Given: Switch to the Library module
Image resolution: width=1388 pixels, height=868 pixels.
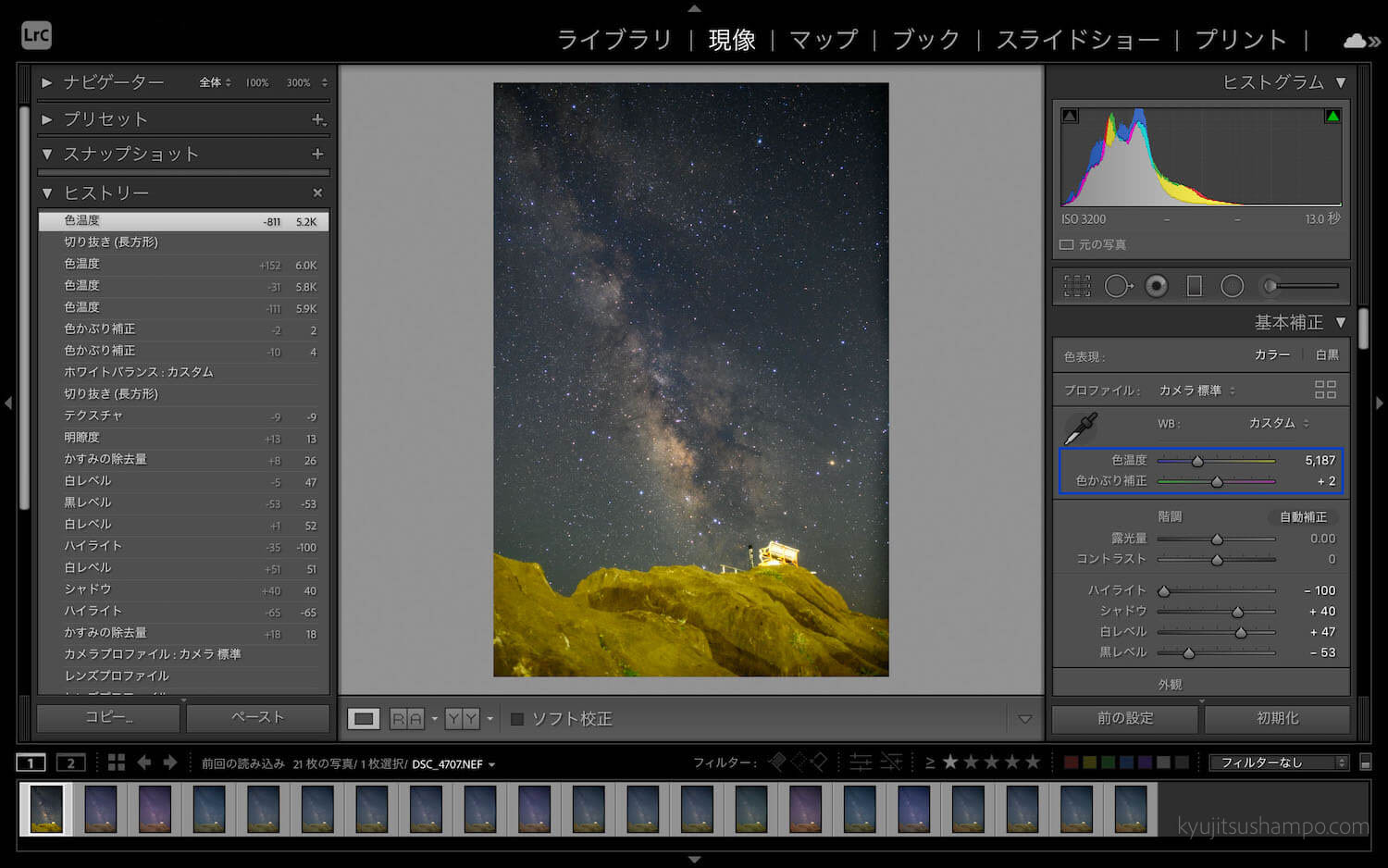Looking at the screenshot, I should pos(614,40).
